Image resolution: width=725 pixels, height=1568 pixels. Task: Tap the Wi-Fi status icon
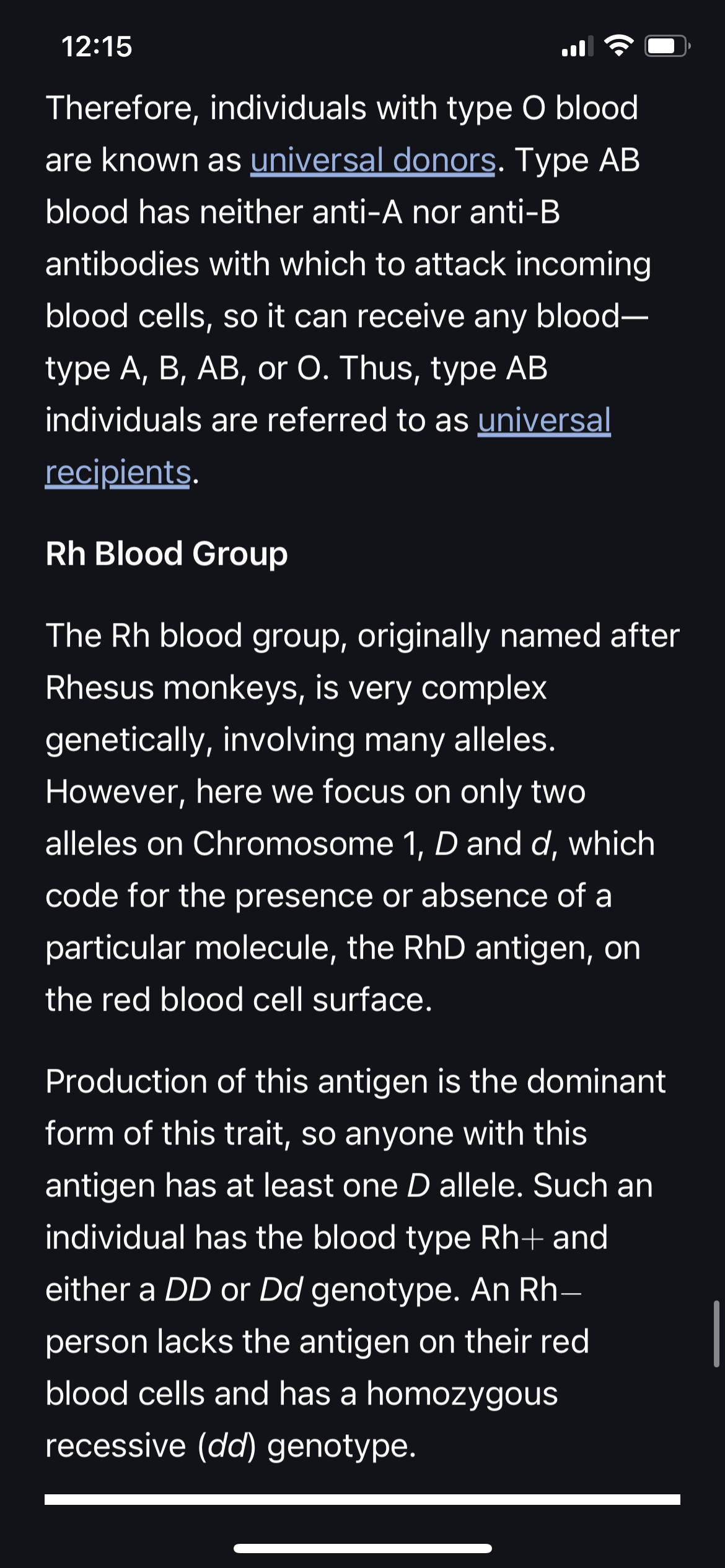618,46
